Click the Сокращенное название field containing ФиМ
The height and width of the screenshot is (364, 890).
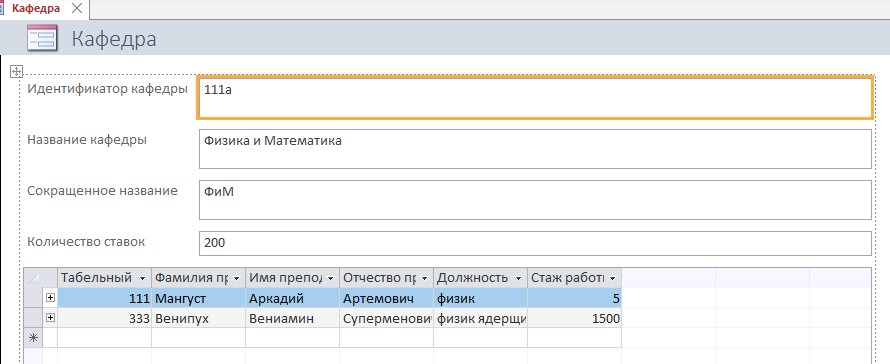pos(535,200)
